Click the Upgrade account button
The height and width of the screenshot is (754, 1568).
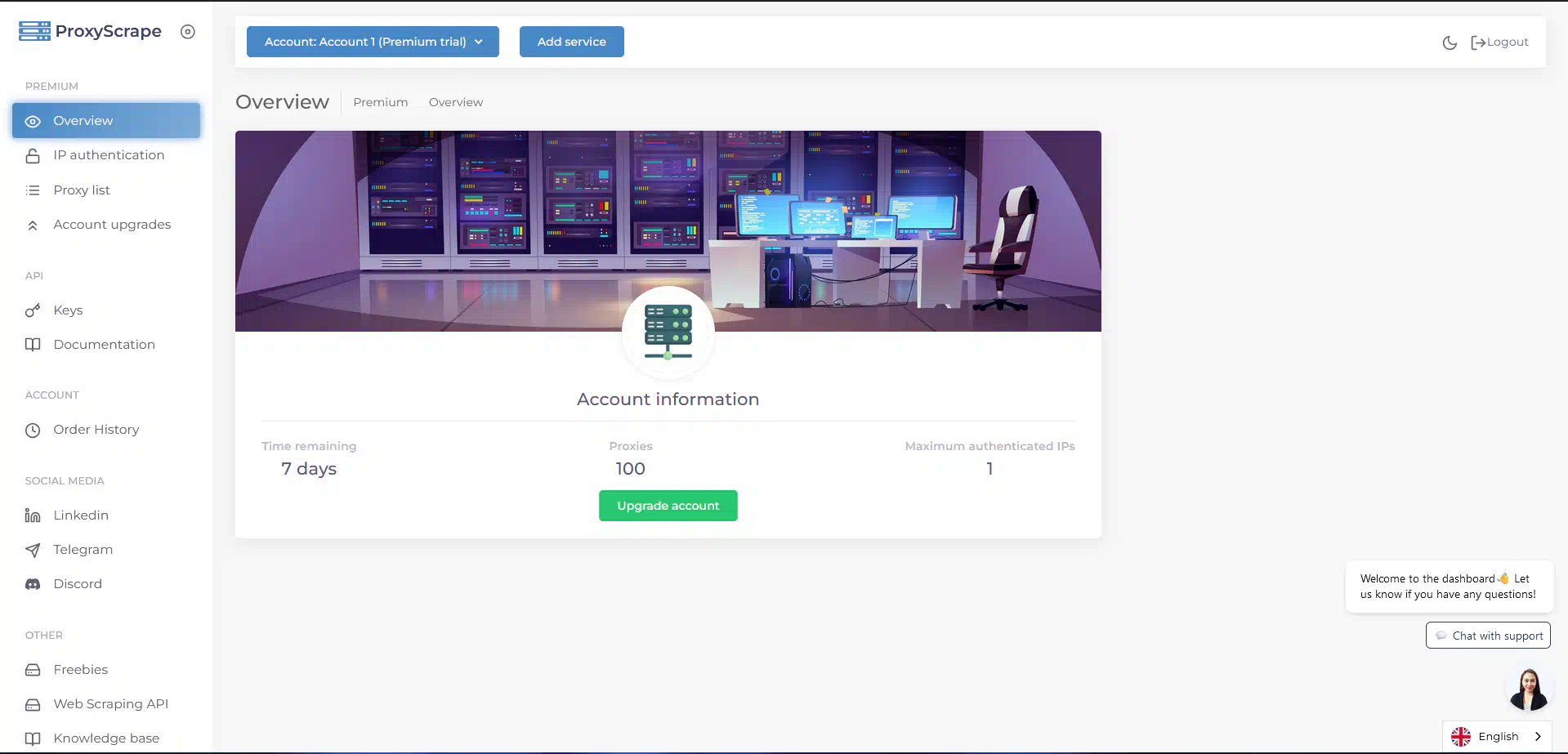[x=668, y=506]
